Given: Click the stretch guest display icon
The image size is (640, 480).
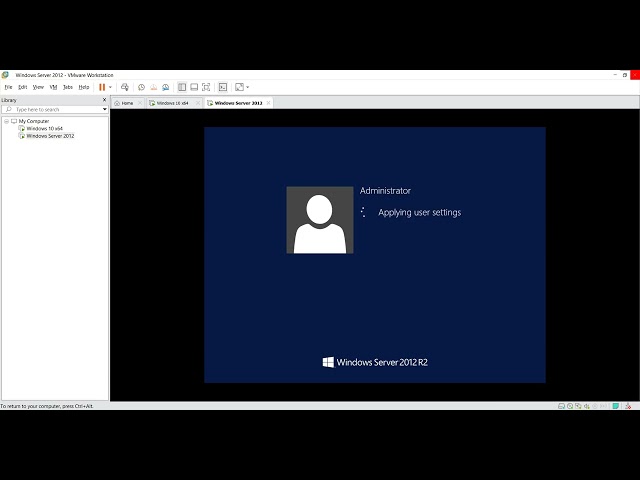Looking at the screenshot, I should tap(240, 87).
